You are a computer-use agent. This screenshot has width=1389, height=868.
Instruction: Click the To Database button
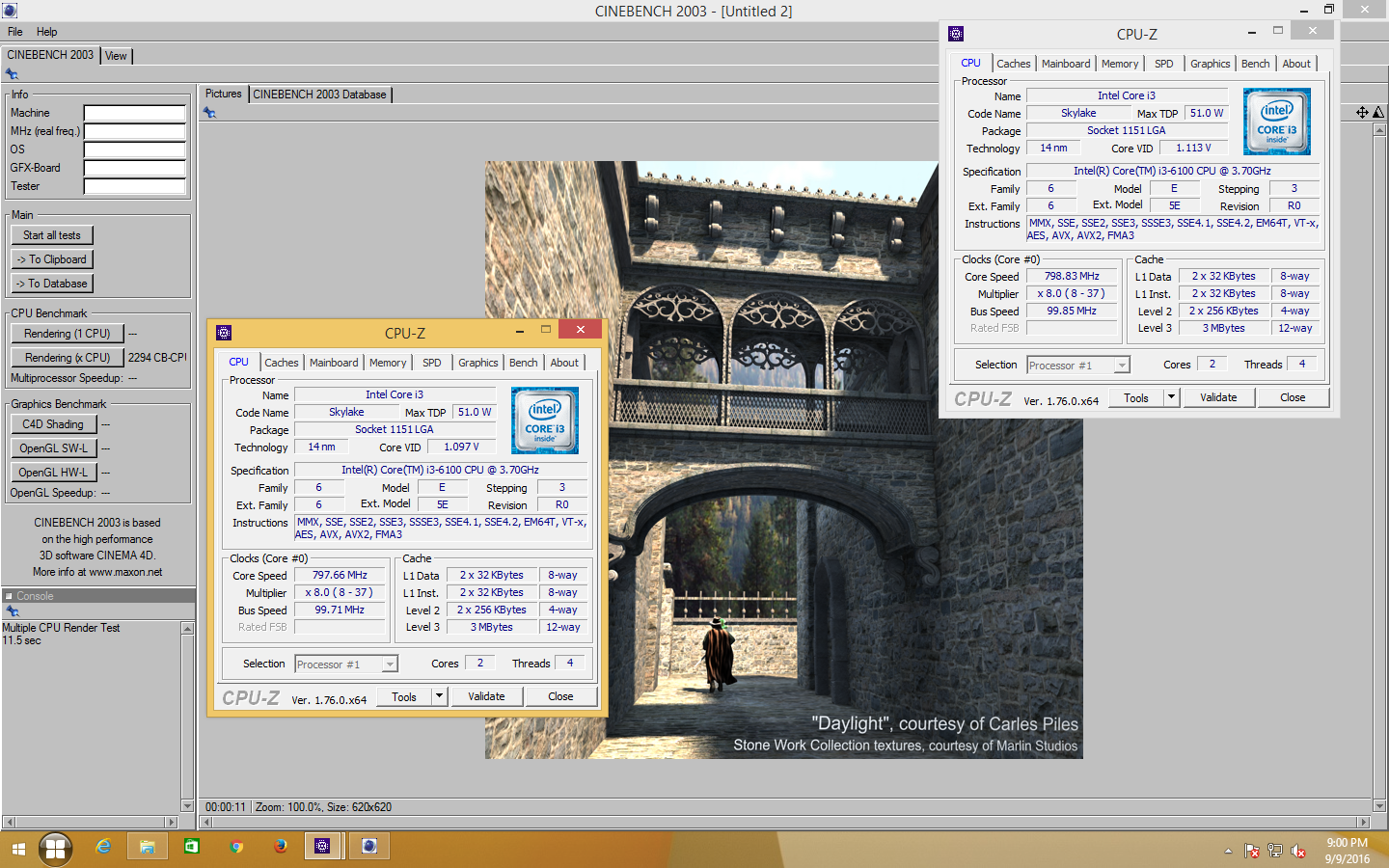click(52, 284)
